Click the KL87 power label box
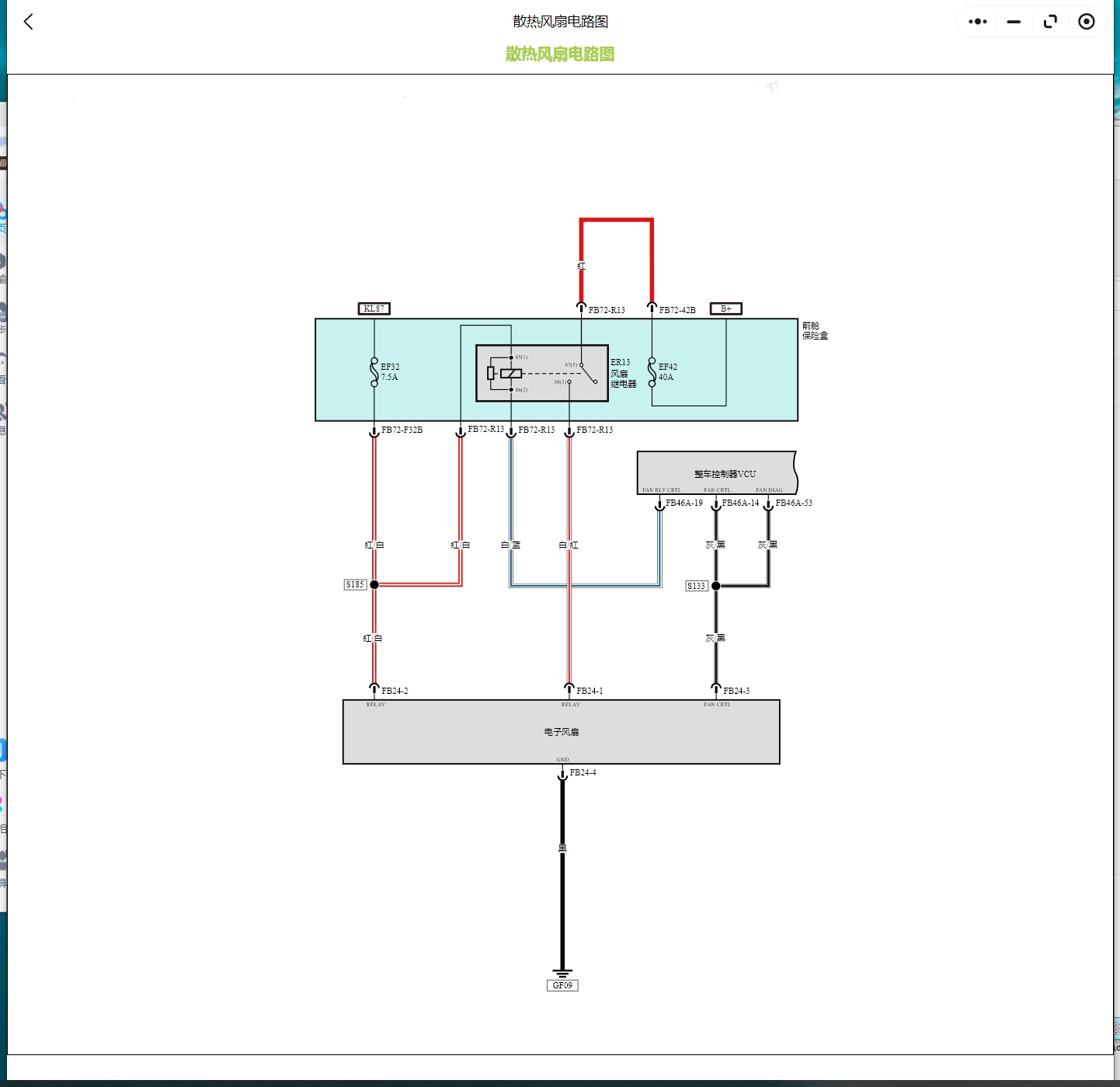 point(374,308)
